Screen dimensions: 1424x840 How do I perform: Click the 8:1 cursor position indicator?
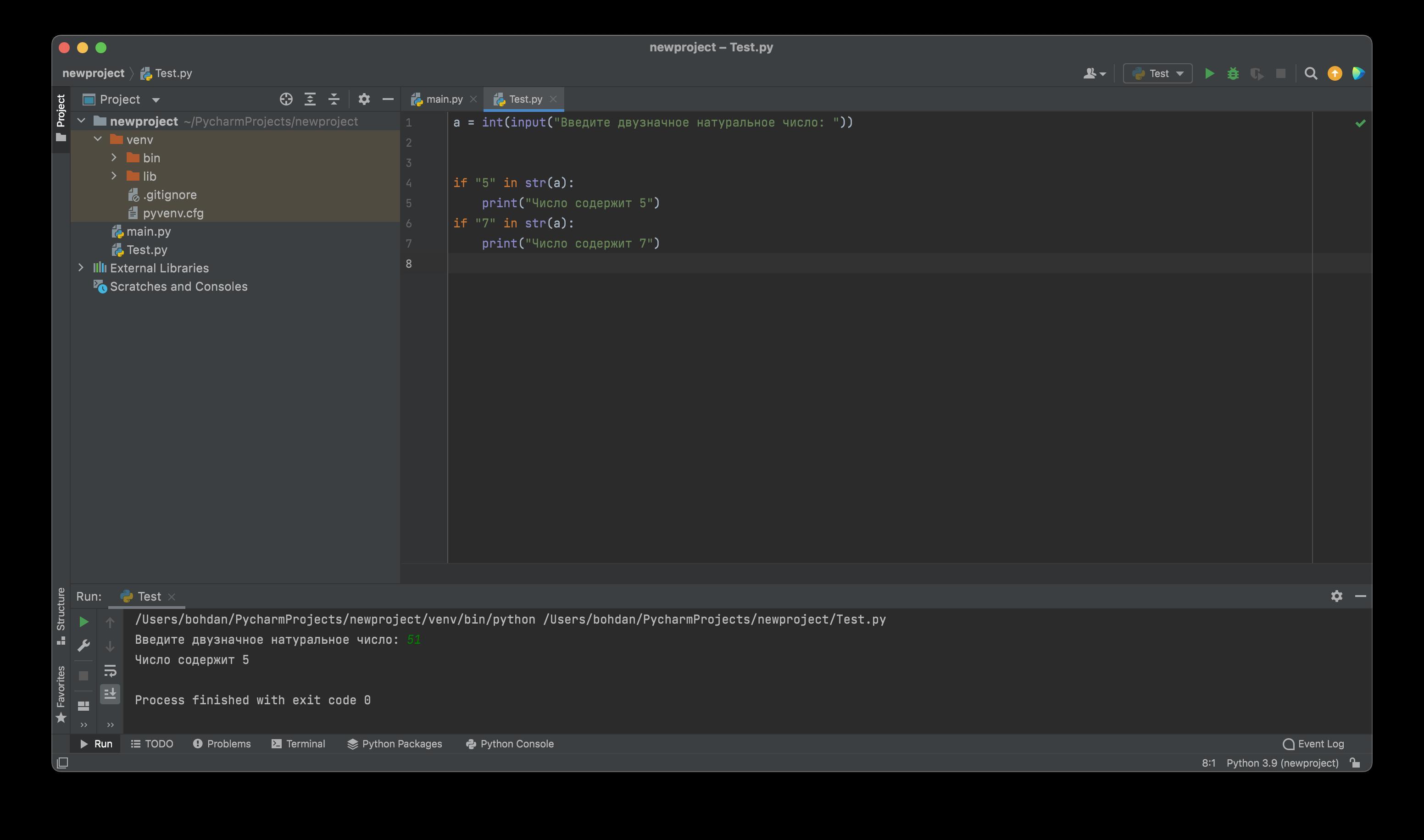coord(1208,763)
